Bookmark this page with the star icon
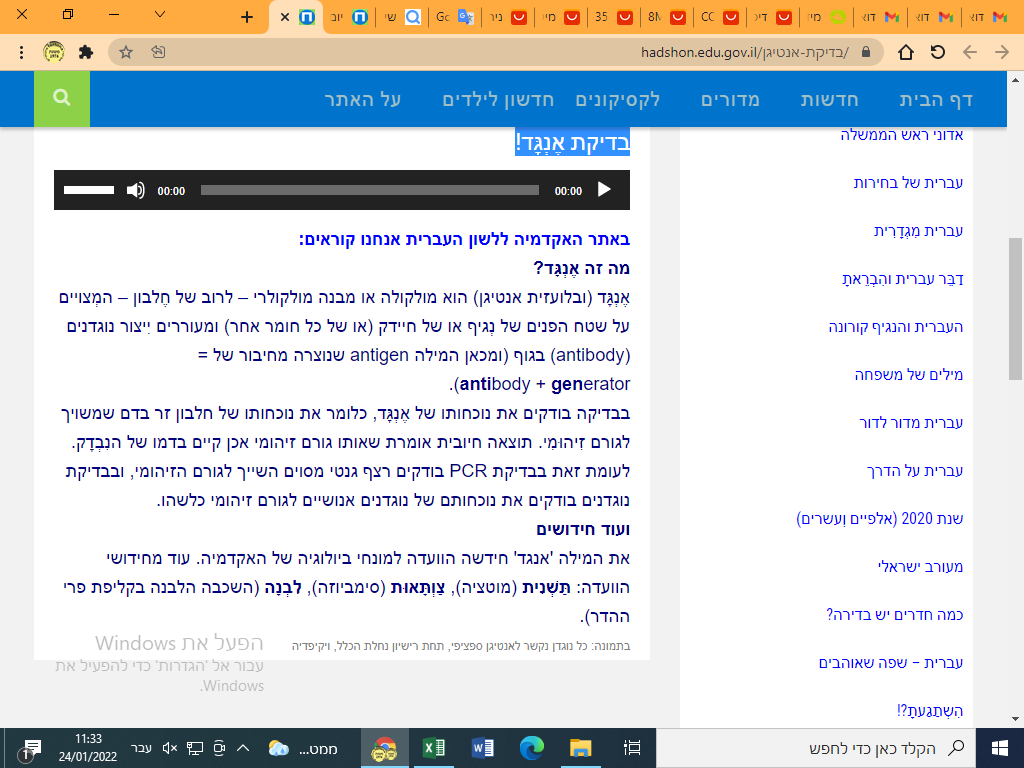The height and width of the screenshot is (768, 1024). 126,52
